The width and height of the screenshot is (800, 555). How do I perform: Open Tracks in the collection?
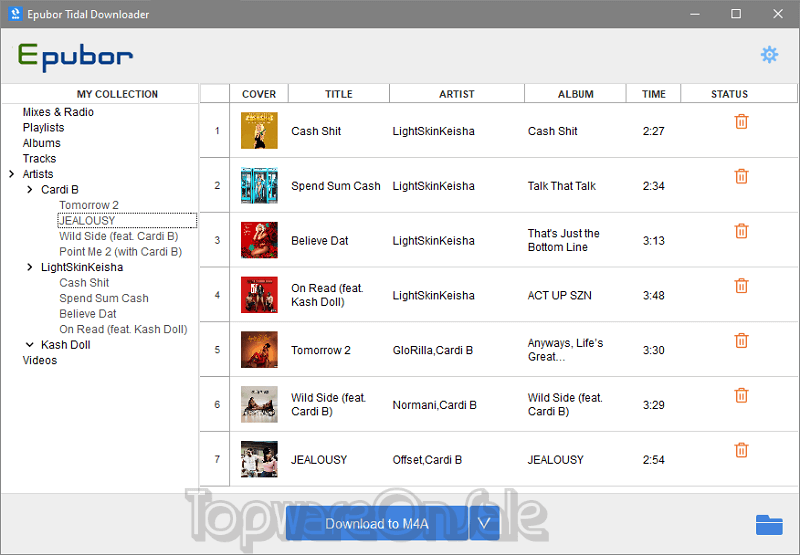39,159
